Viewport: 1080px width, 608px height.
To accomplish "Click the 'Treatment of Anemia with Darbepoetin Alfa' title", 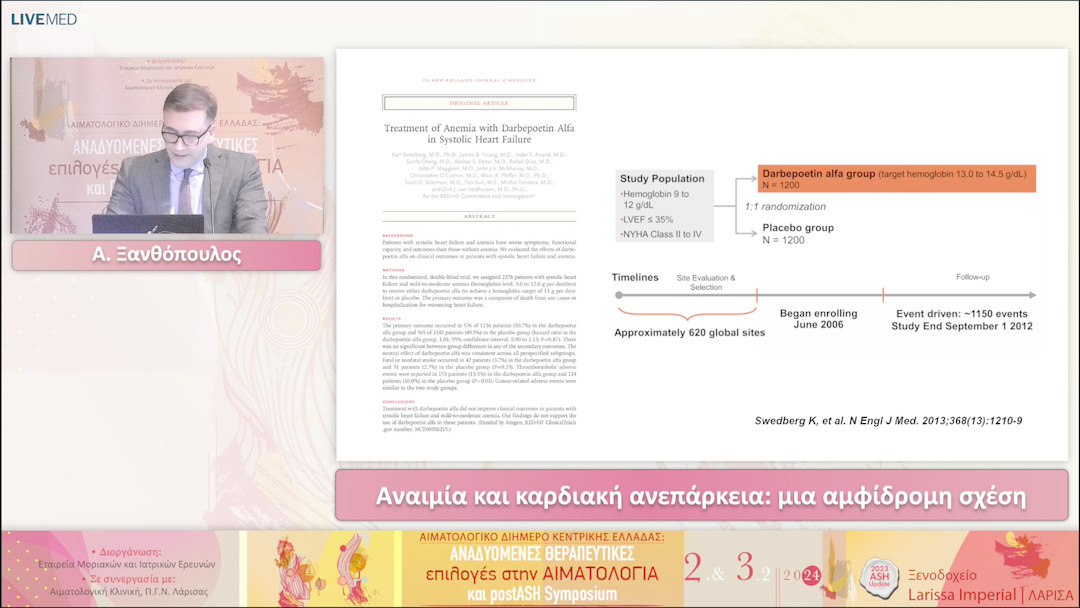I will 479,134.
